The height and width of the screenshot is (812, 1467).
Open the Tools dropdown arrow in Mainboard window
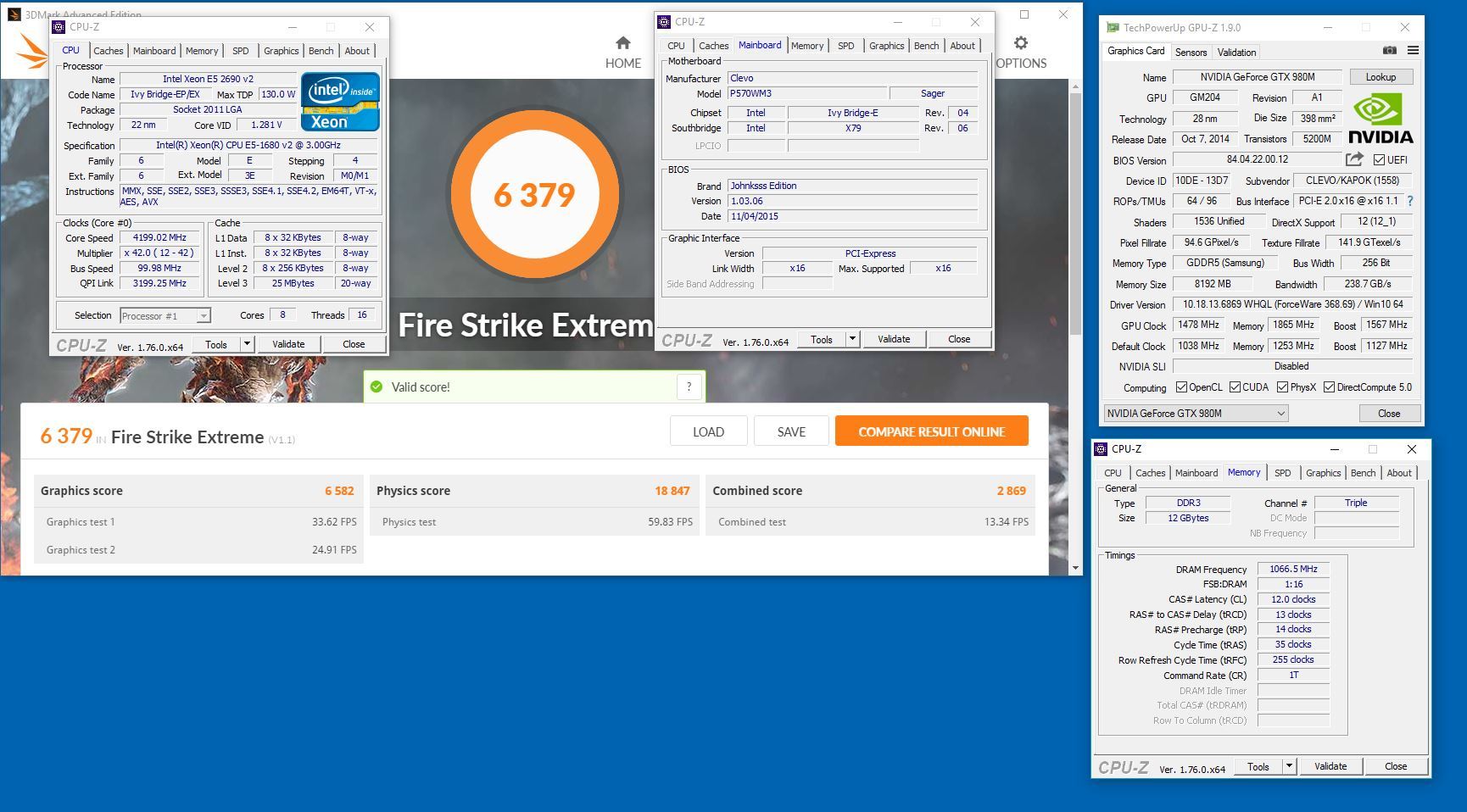coord(852,339)
